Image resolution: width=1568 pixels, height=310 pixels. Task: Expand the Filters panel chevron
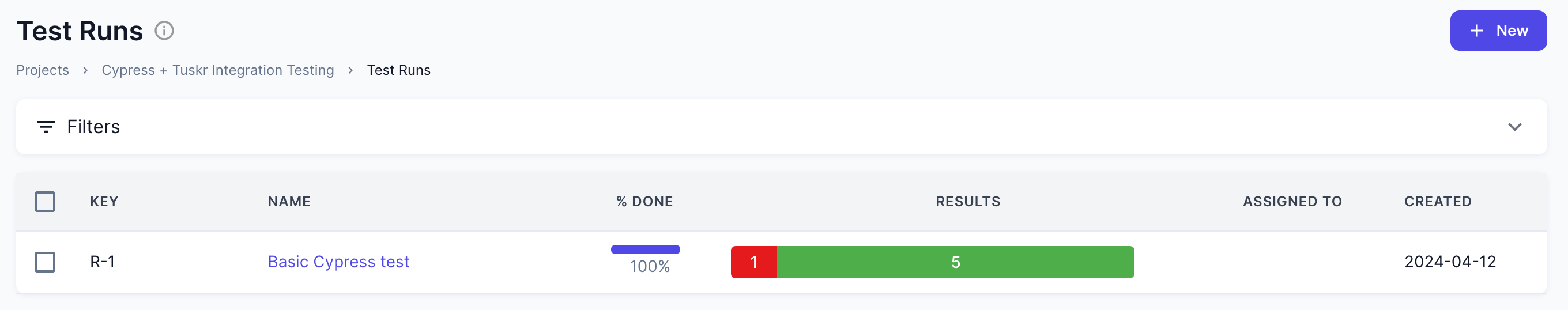[1514, 126]
